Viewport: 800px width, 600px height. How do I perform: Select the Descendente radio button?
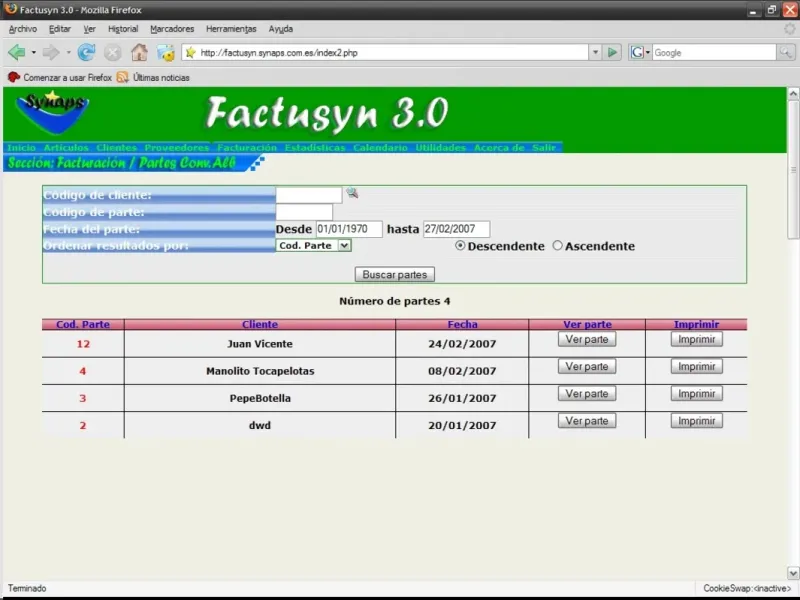coord(460,245)
